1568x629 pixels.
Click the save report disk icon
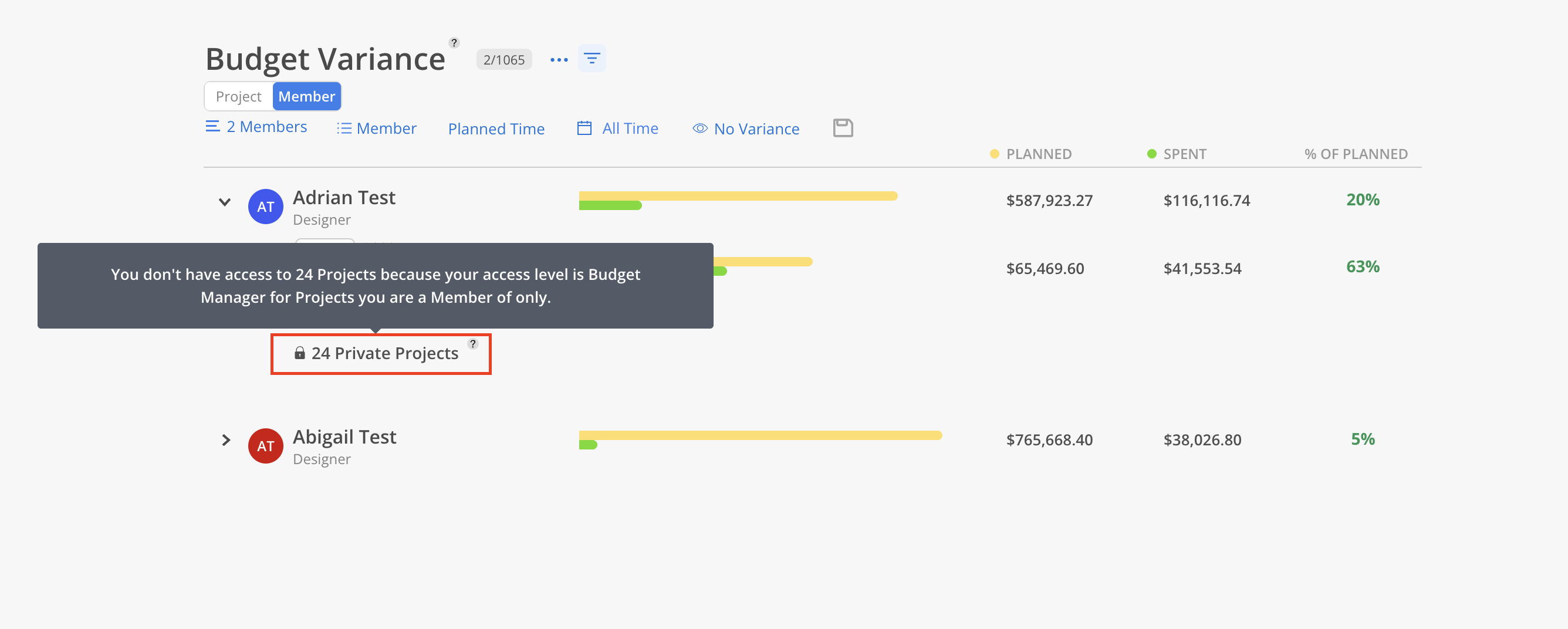pyautogui.click(x=843, y=128)
